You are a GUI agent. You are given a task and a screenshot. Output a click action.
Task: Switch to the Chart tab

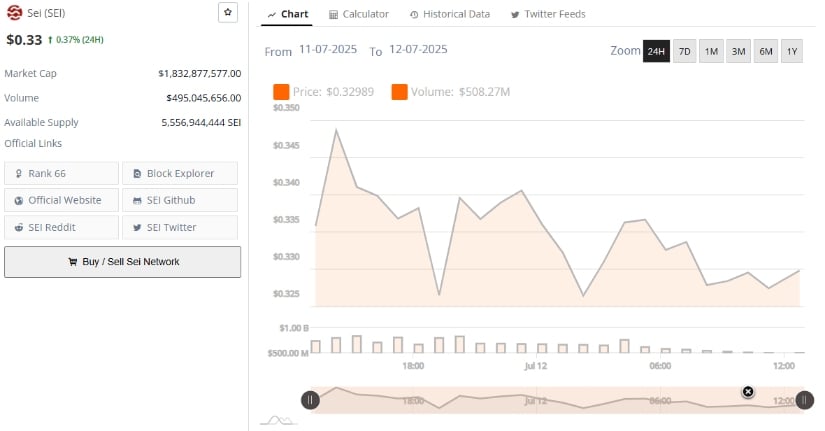coord(287,14)
